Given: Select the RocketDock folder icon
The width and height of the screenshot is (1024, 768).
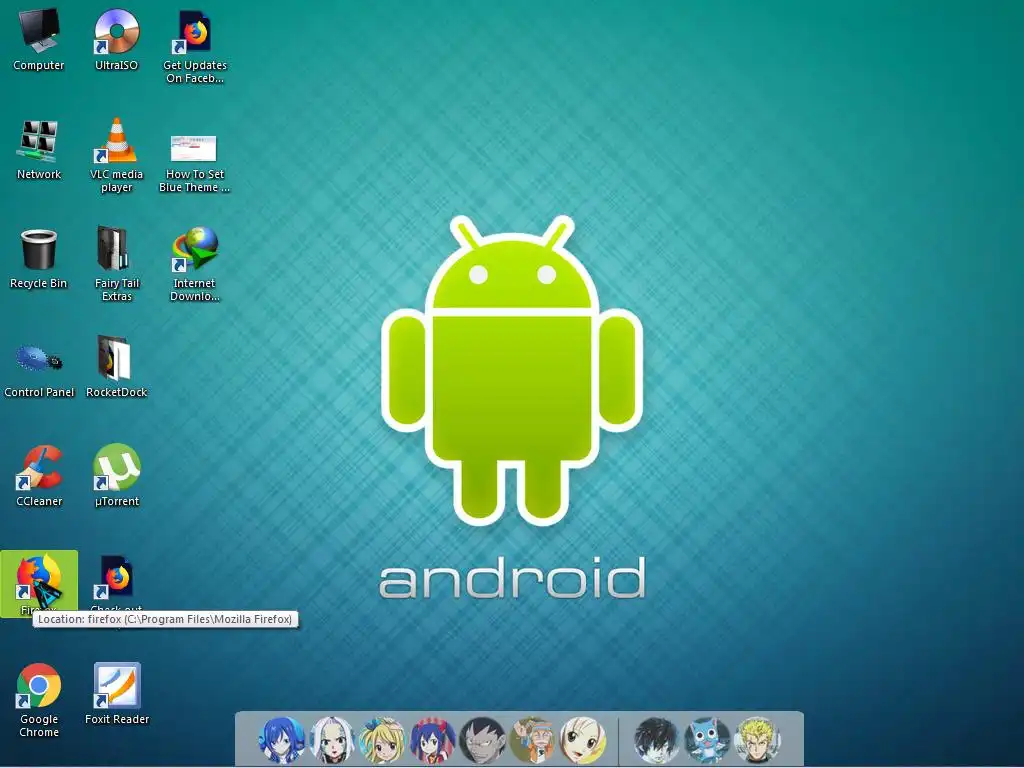Looking at the screenshot, I should pos(116,367).
